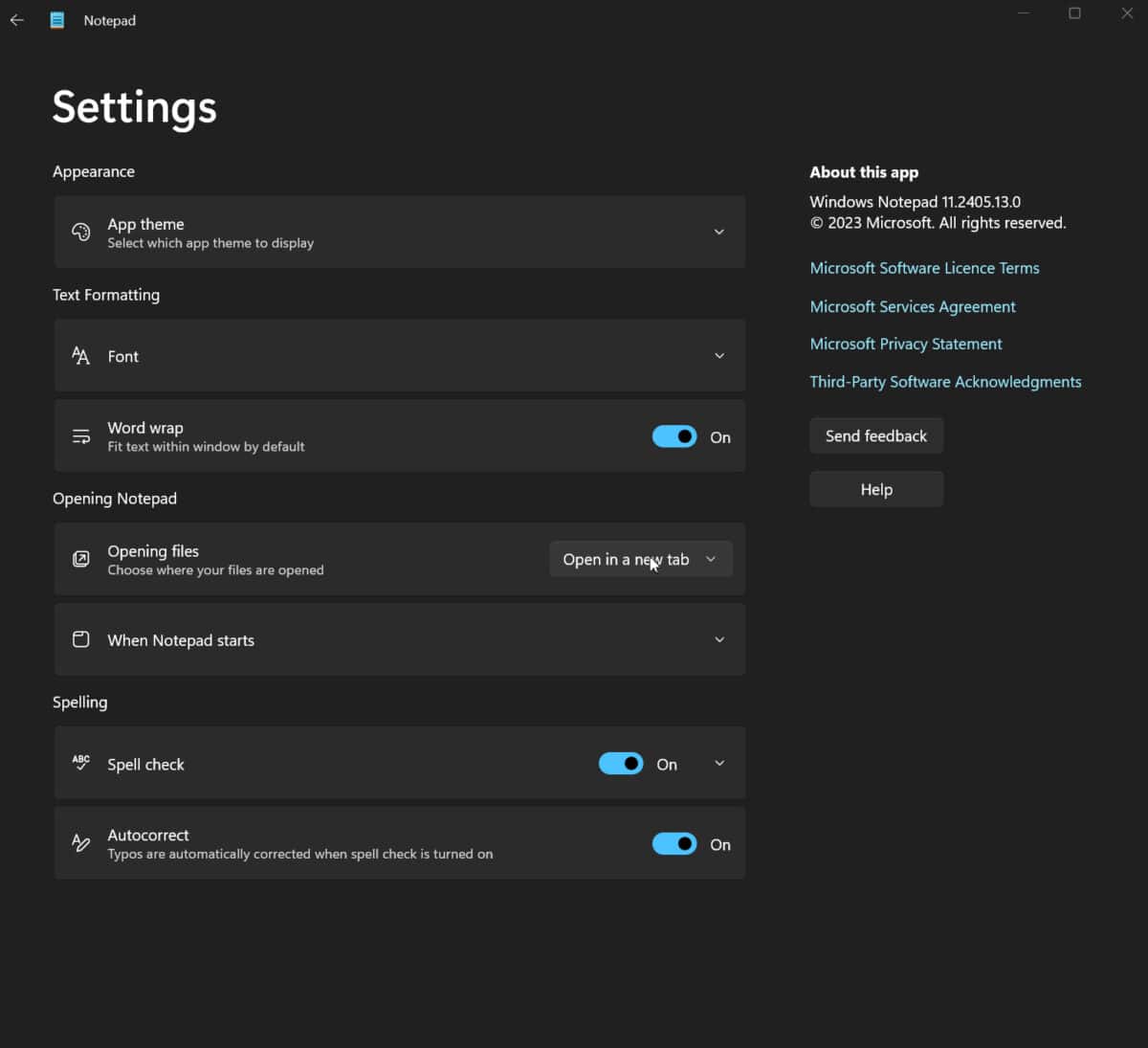
Task: Expand the Font settings chevron
Action: [719, 356]
